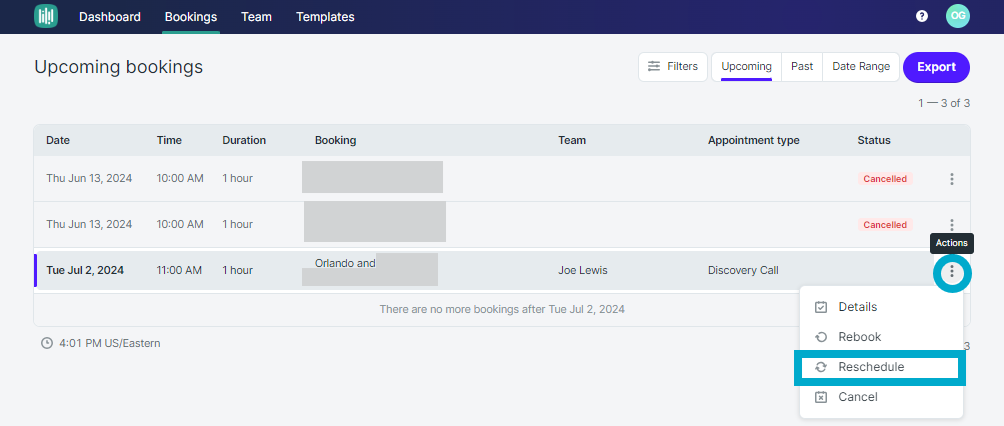The height and width of the screenshot is (426, 1004).
Task: Open the help question mark icon
Action: click(921, 17)
